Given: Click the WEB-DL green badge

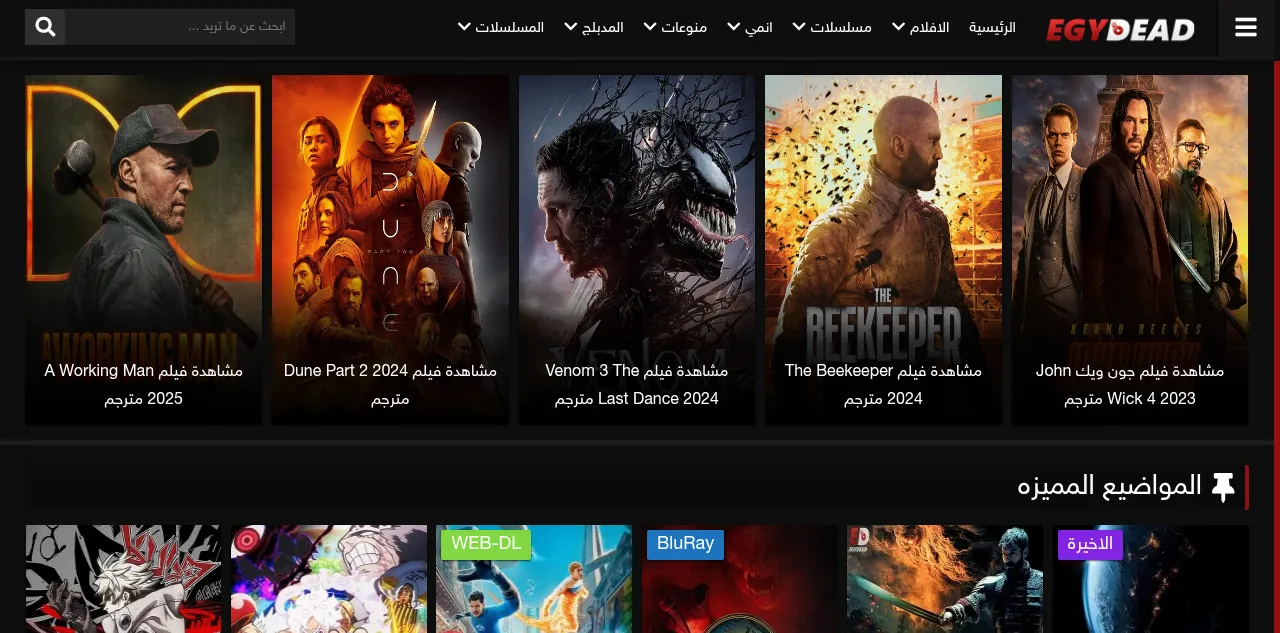Looking at the screenshot, I should coord(486,544).
